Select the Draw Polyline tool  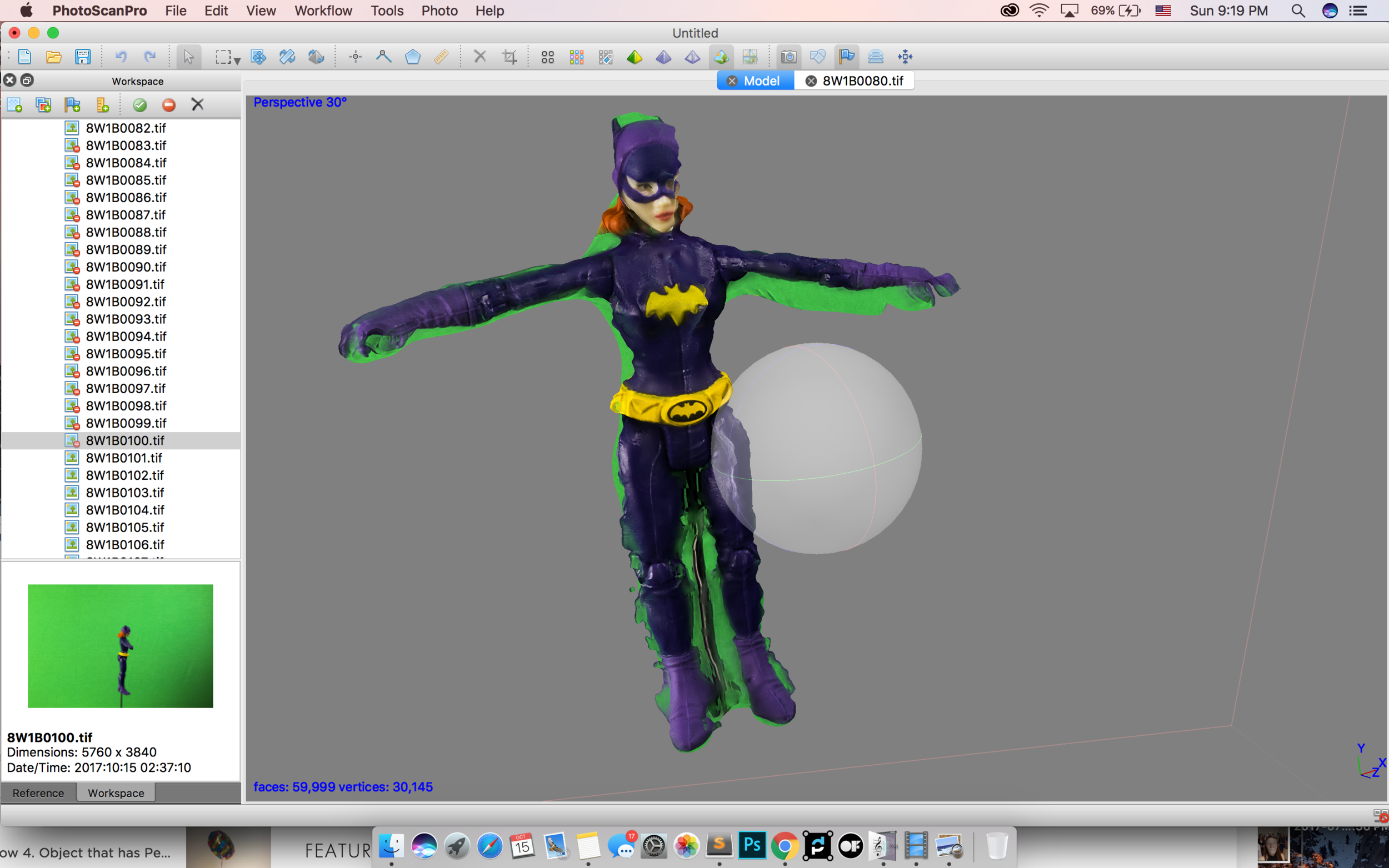[383, 56]
